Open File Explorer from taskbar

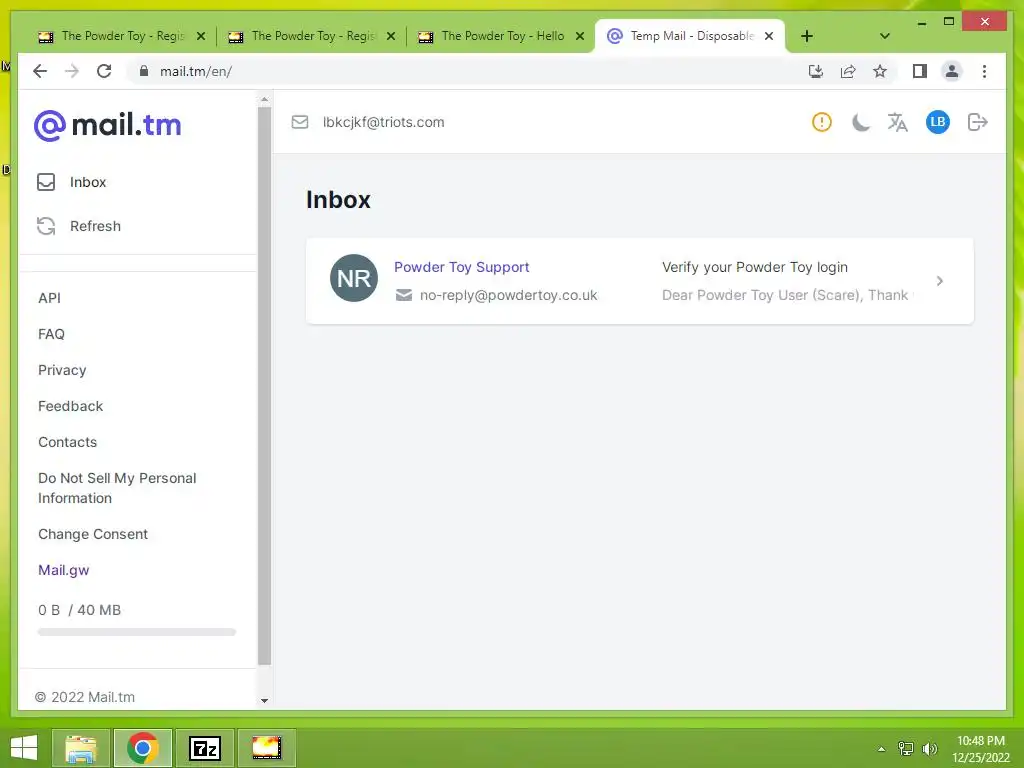81,748
